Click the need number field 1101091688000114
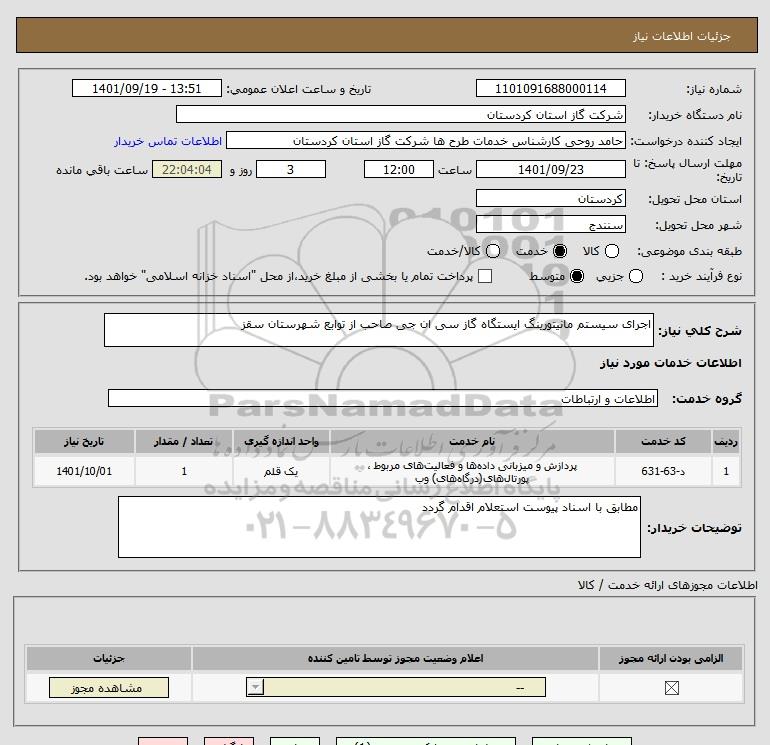 point(550,88)
